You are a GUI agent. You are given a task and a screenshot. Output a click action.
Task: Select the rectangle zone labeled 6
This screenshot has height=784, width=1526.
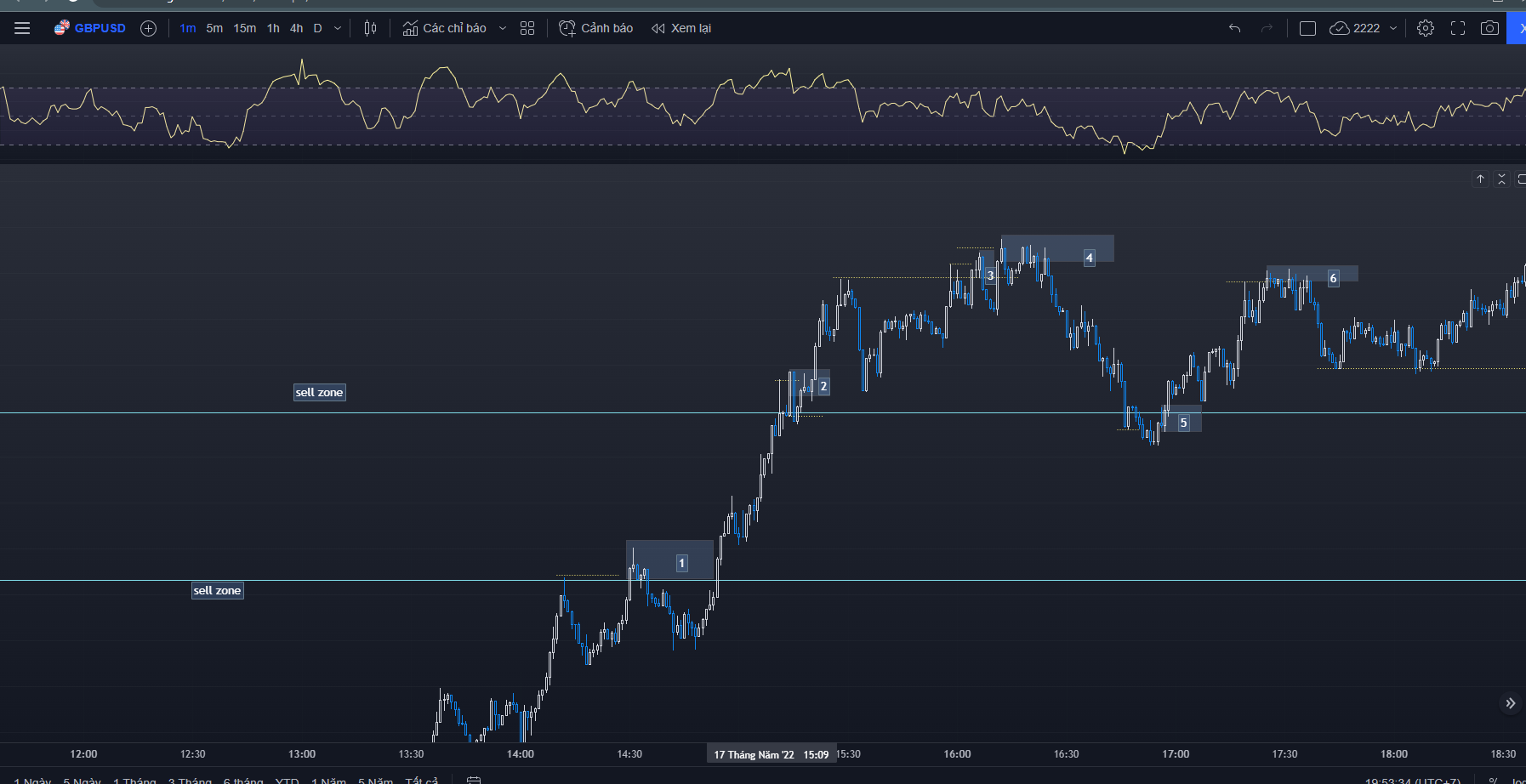1312,274
